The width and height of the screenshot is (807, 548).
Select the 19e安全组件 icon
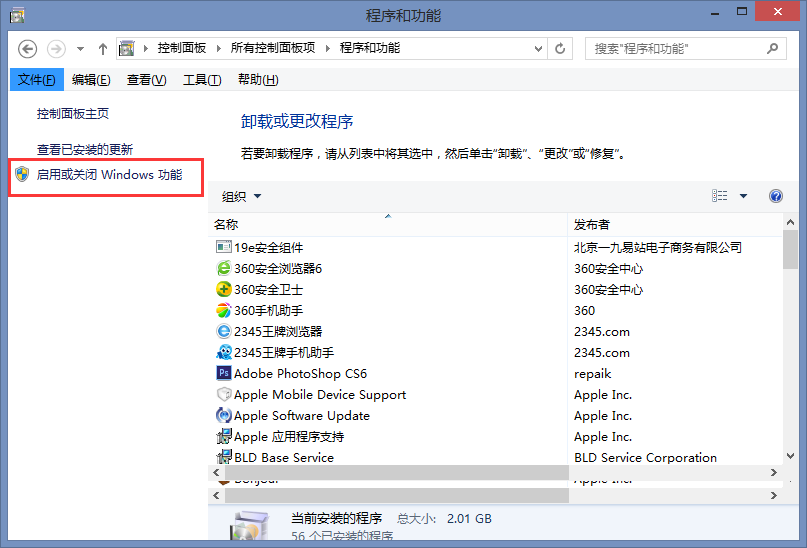pyautogui.click(x=223, y=247)
